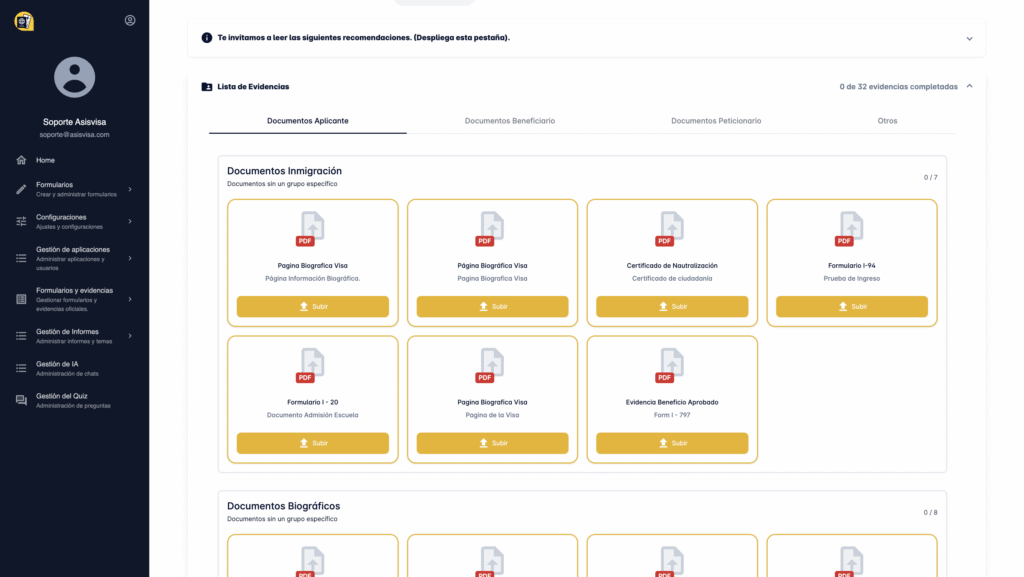This screenshot has height=577, width=1024.
Task: Open the Home sidebar icon
Action: [x=21, y=160]
